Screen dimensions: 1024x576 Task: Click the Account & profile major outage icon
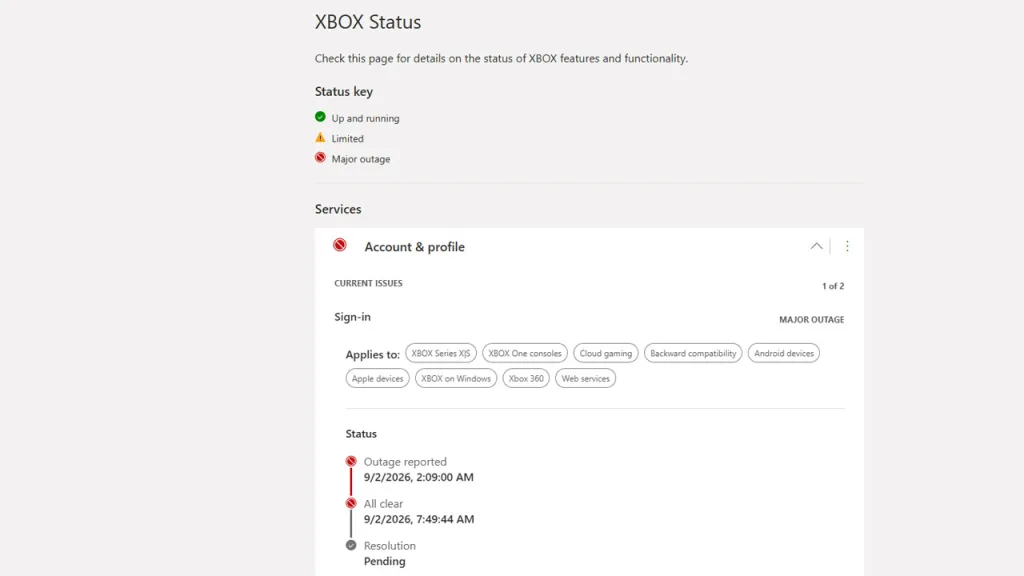(340, 245)
